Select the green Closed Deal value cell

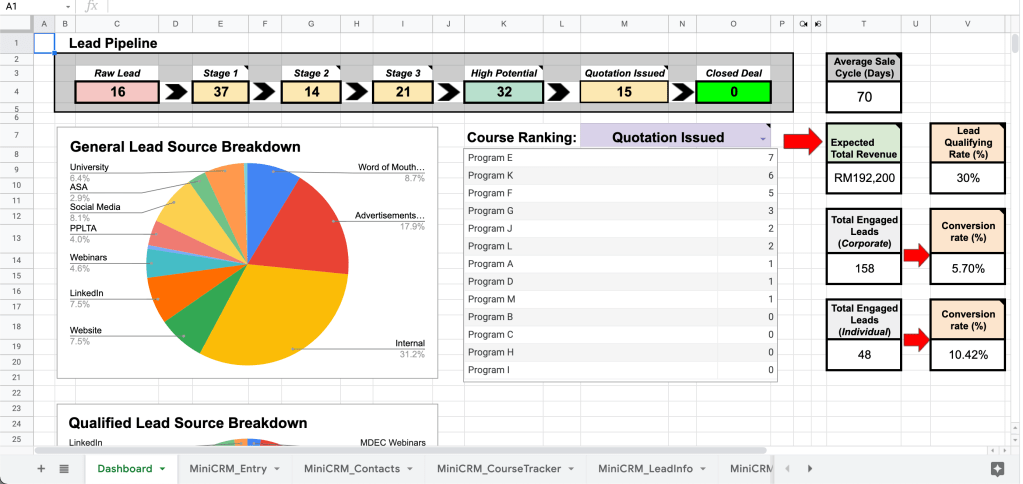click(734, 92)
